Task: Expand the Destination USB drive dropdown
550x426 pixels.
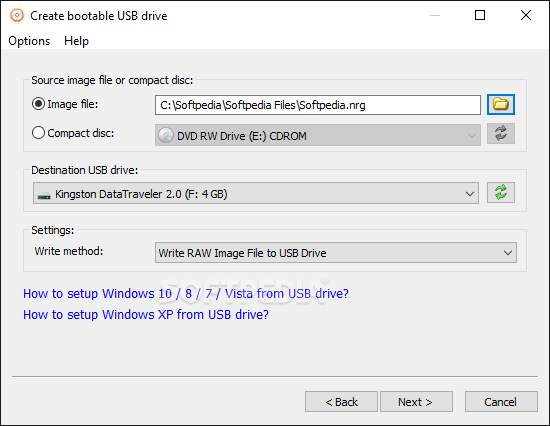Action: point(256,193)
